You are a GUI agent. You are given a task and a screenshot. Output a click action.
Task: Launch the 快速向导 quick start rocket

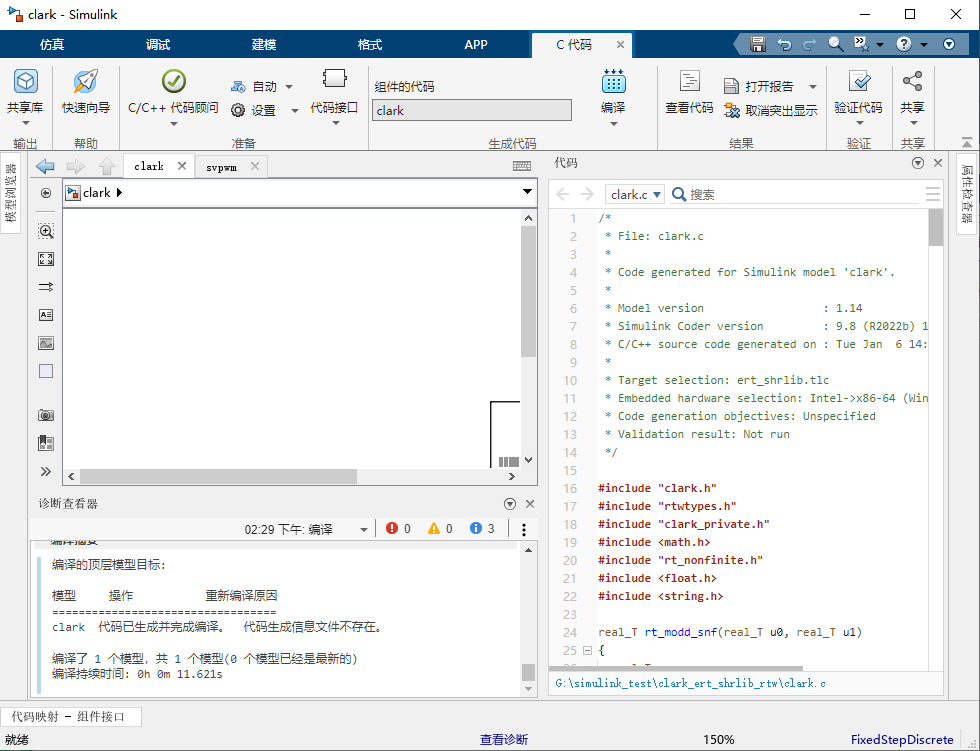(x=86, y=81)
